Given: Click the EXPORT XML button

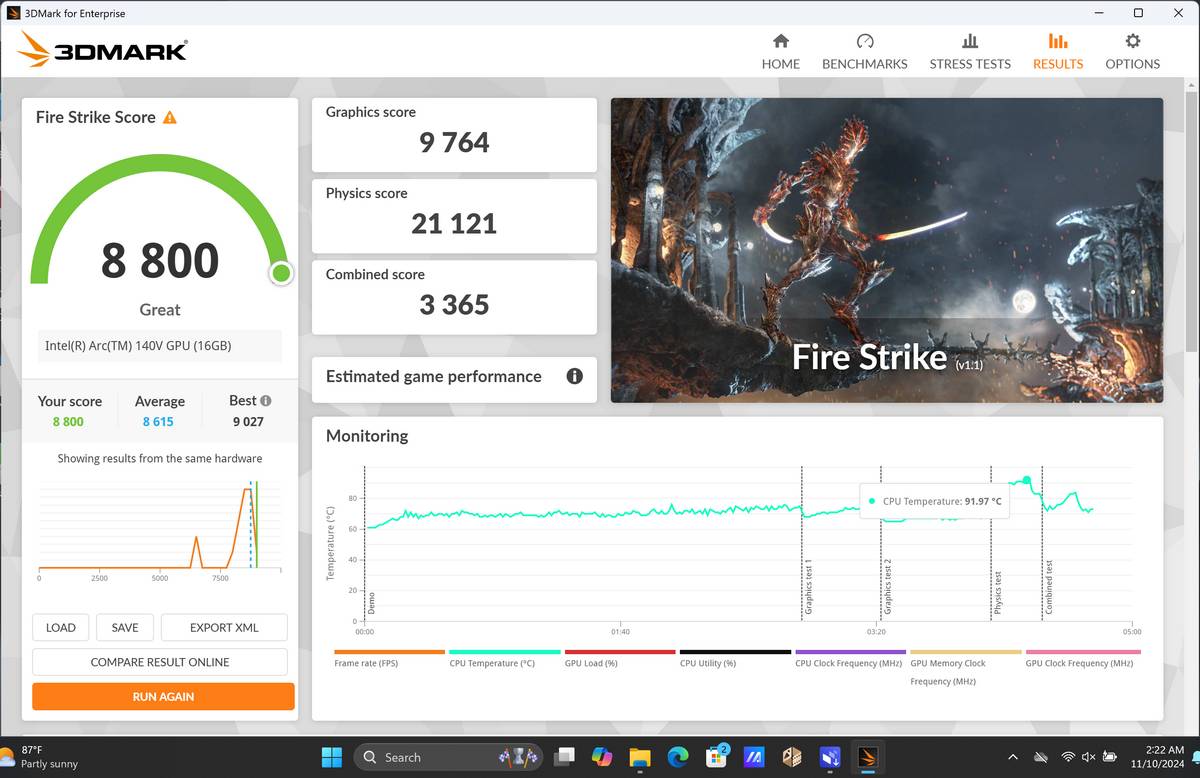Looking at the screenshot, I should point(224,628).
